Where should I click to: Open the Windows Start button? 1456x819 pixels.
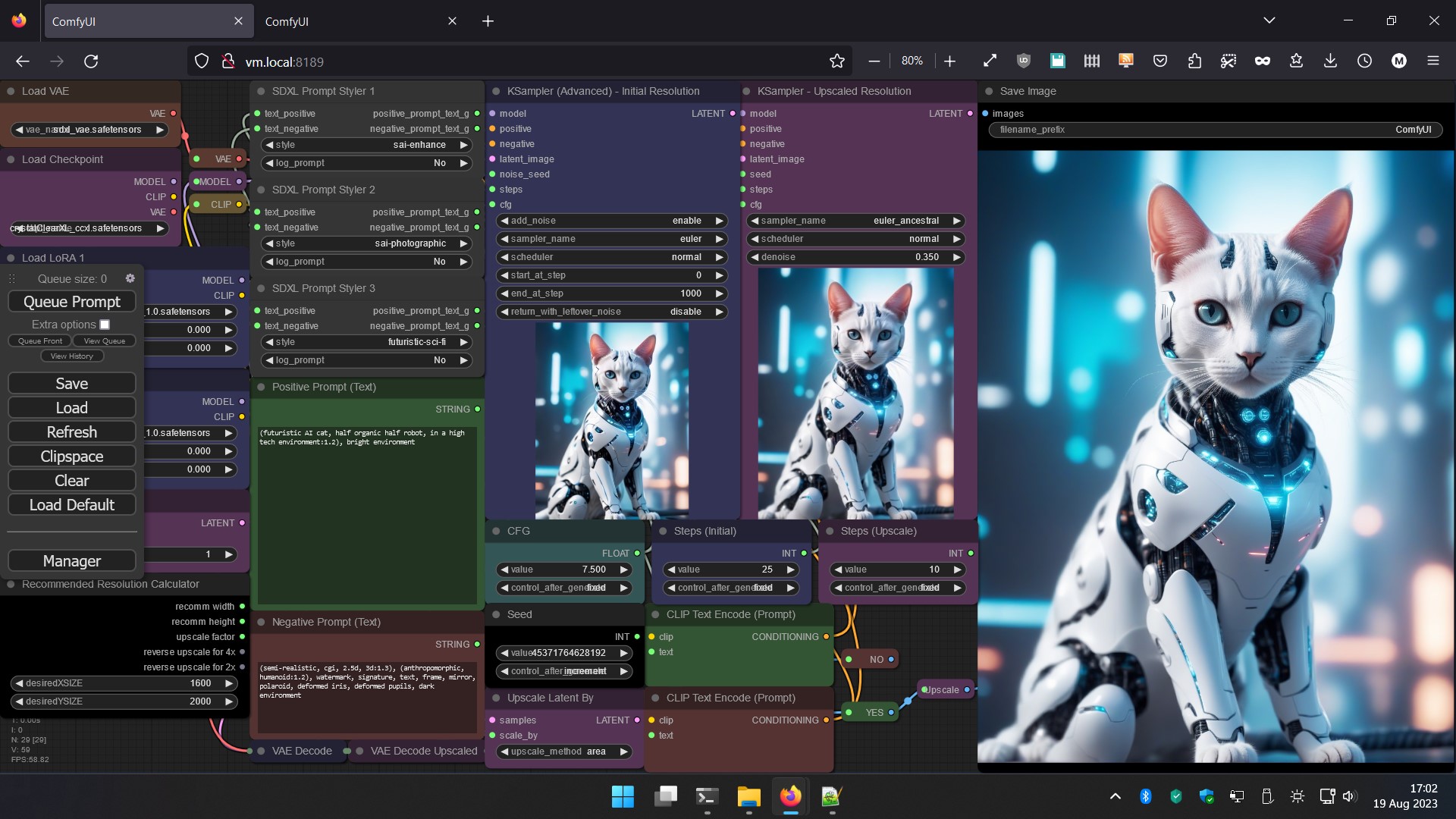pyautogui.click(x=623, y=797)
